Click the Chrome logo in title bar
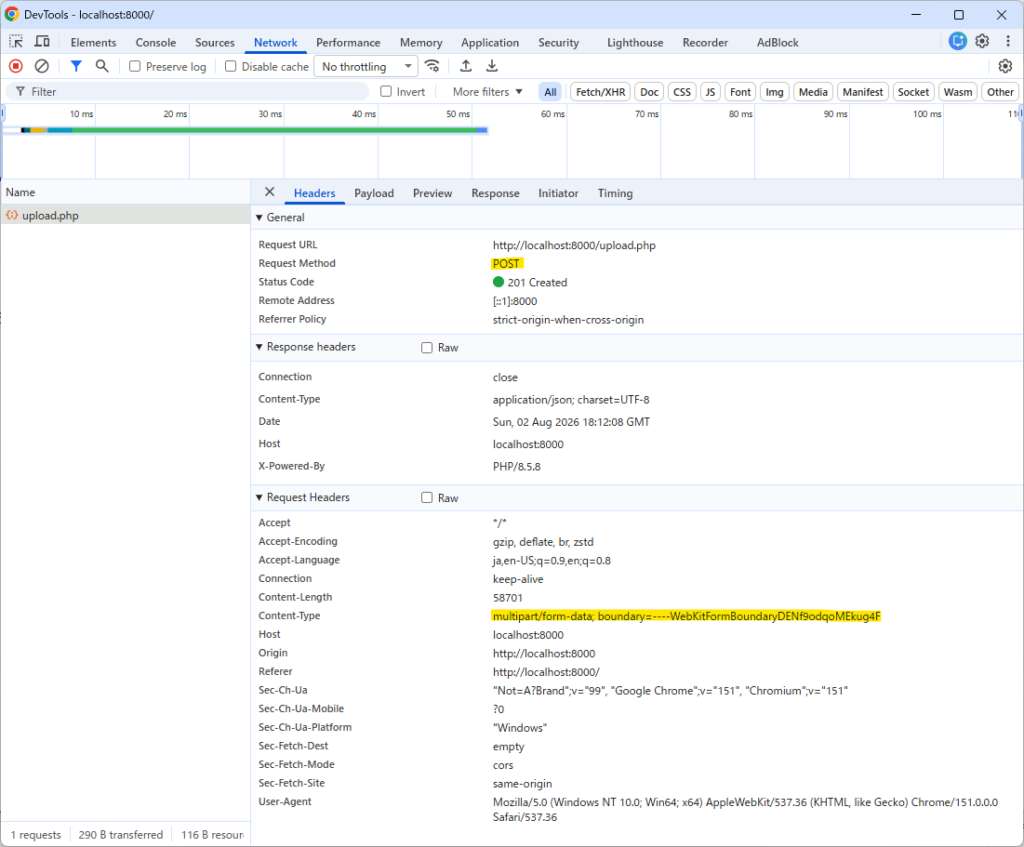The width and height of the screenshot is (1024, 847). [12, 14]
